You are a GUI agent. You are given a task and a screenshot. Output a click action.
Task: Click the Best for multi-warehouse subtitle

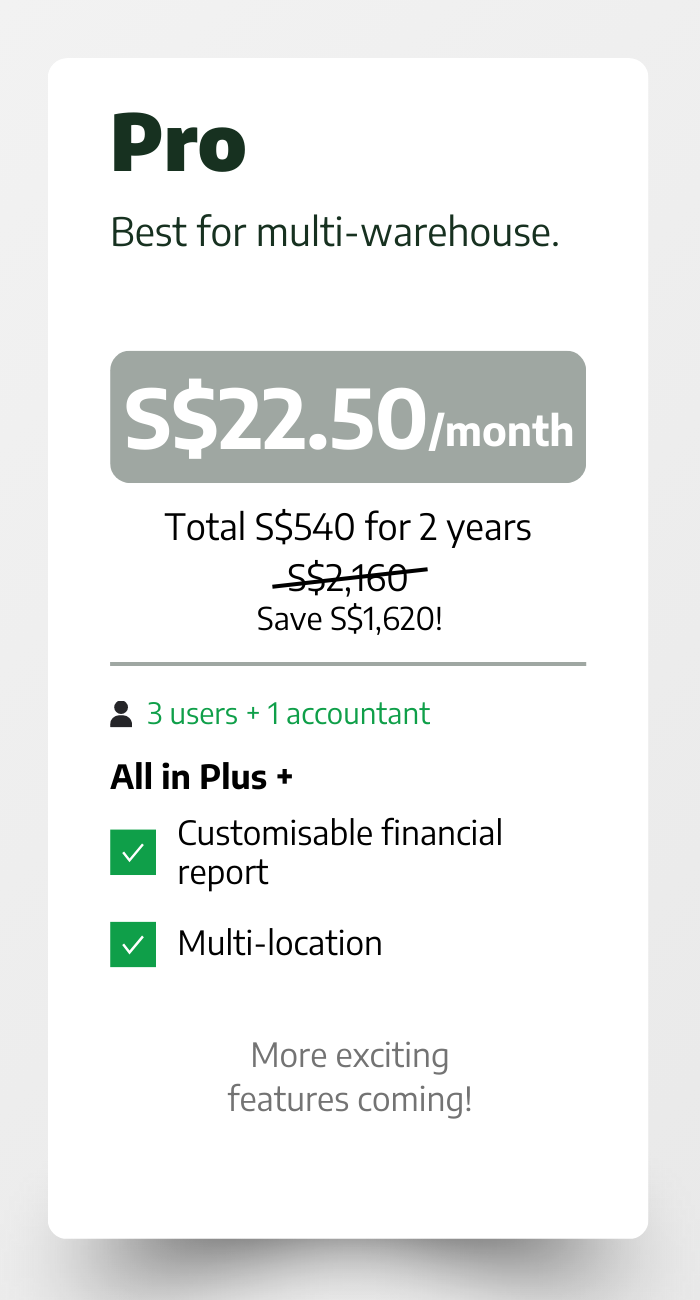pos(334,232)
